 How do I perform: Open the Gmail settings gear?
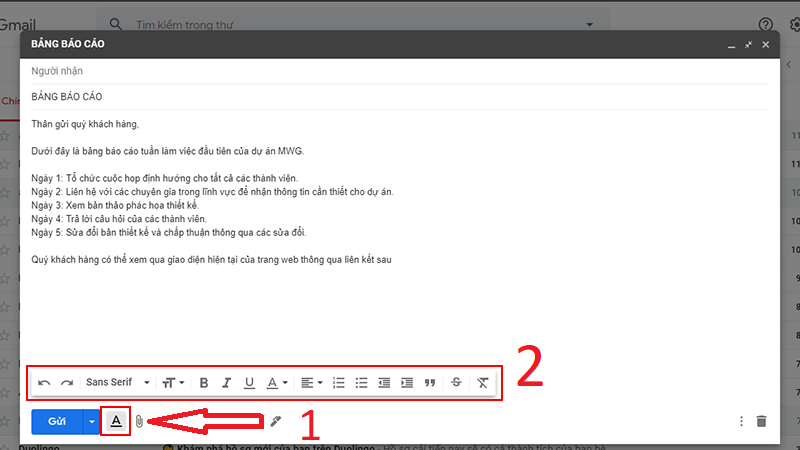coord(795,24)
